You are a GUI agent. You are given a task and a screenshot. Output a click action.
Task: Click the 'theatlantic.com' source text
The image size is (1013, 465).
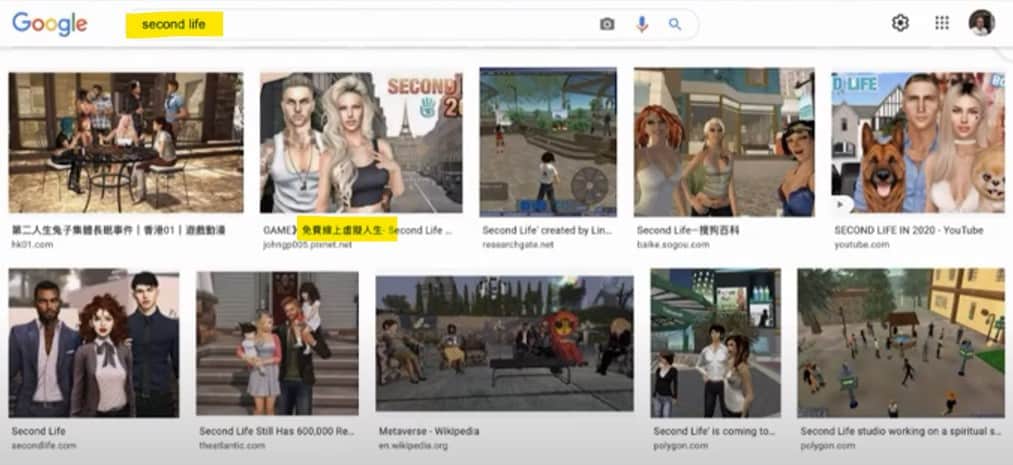[x=232, y=446]
